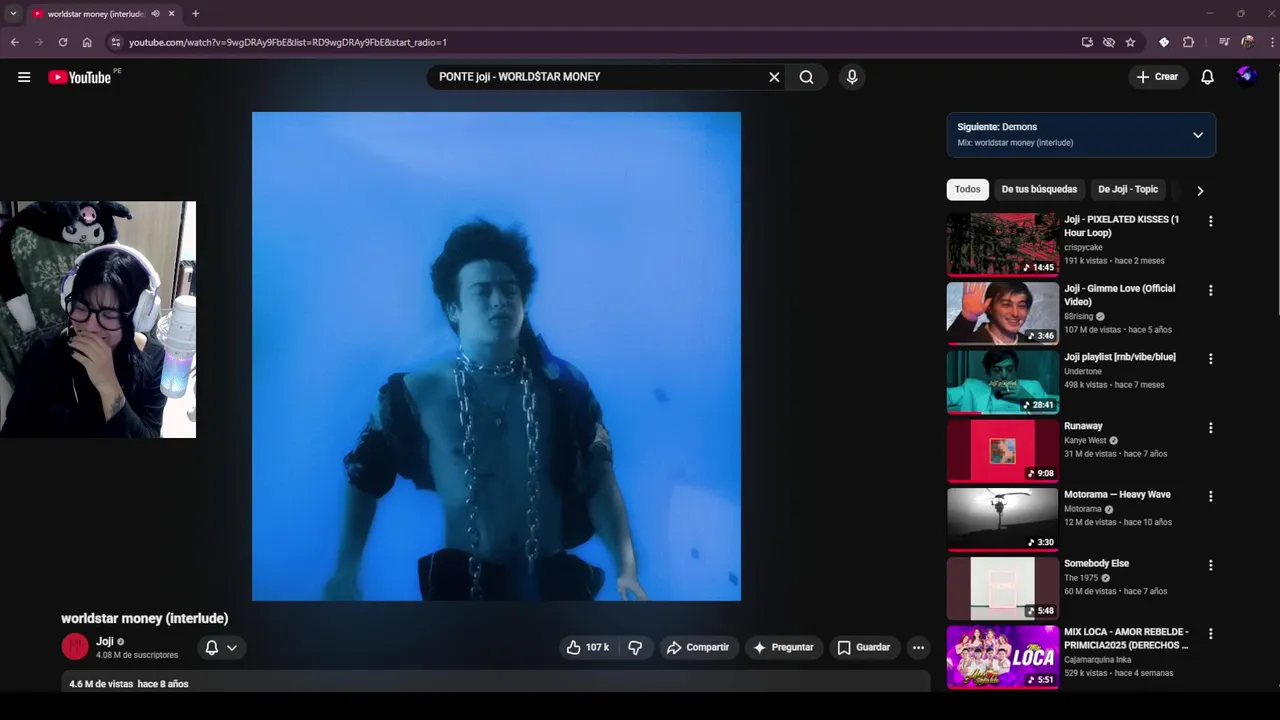Select the Todos filter chip
1280x720 pixels.
[x=967, y=189]
